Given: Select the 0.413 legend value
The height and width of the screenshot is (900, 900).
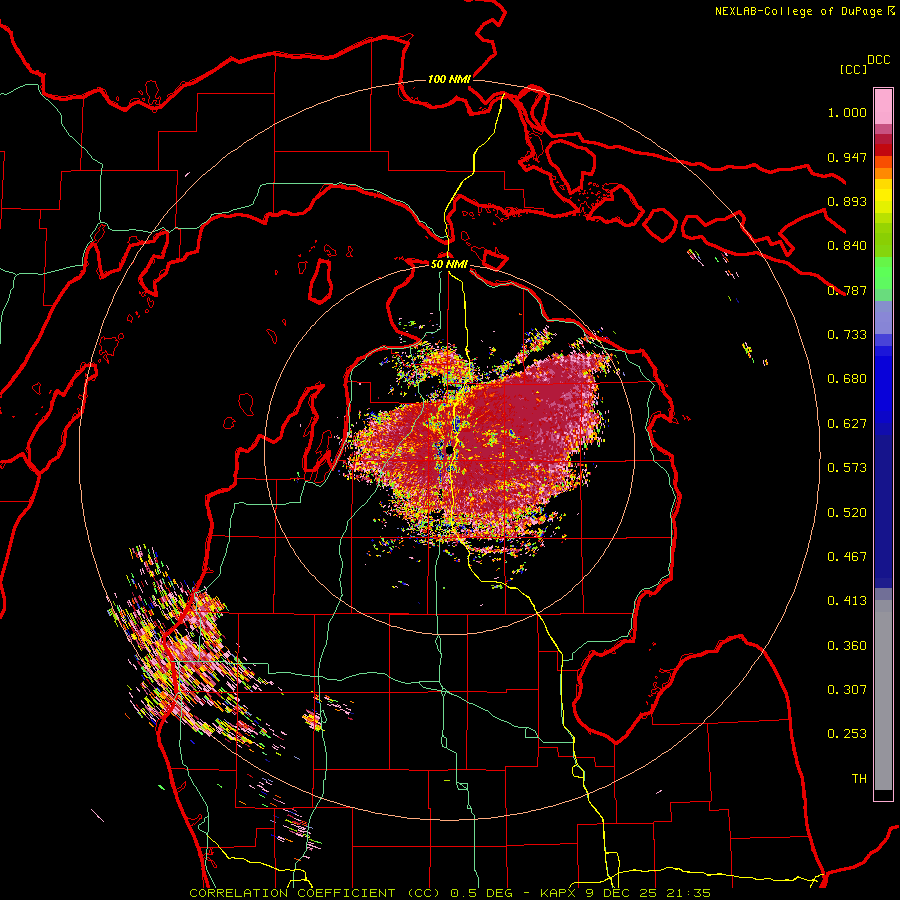Looking at the screenshot, I should click(x=847, y=601).
